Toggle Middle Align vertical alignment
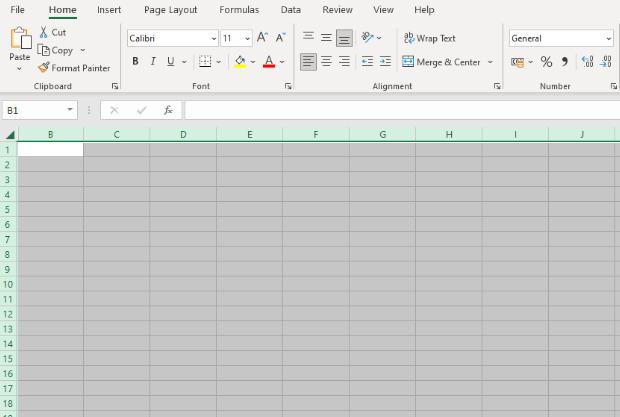 pyautogui.click(x=326, y=38)
